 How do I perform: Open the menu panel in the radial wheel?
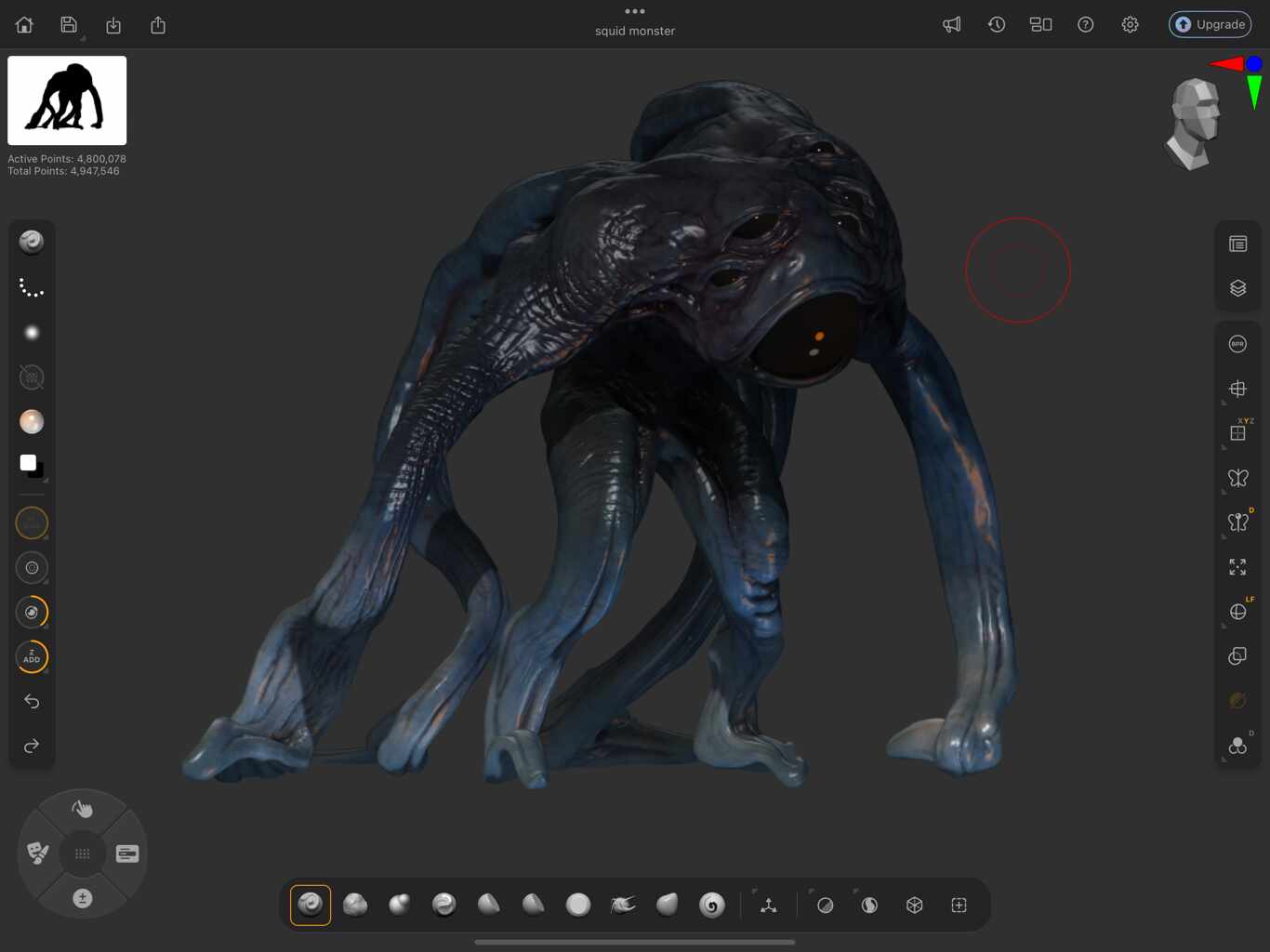click(x=127, y=853)
